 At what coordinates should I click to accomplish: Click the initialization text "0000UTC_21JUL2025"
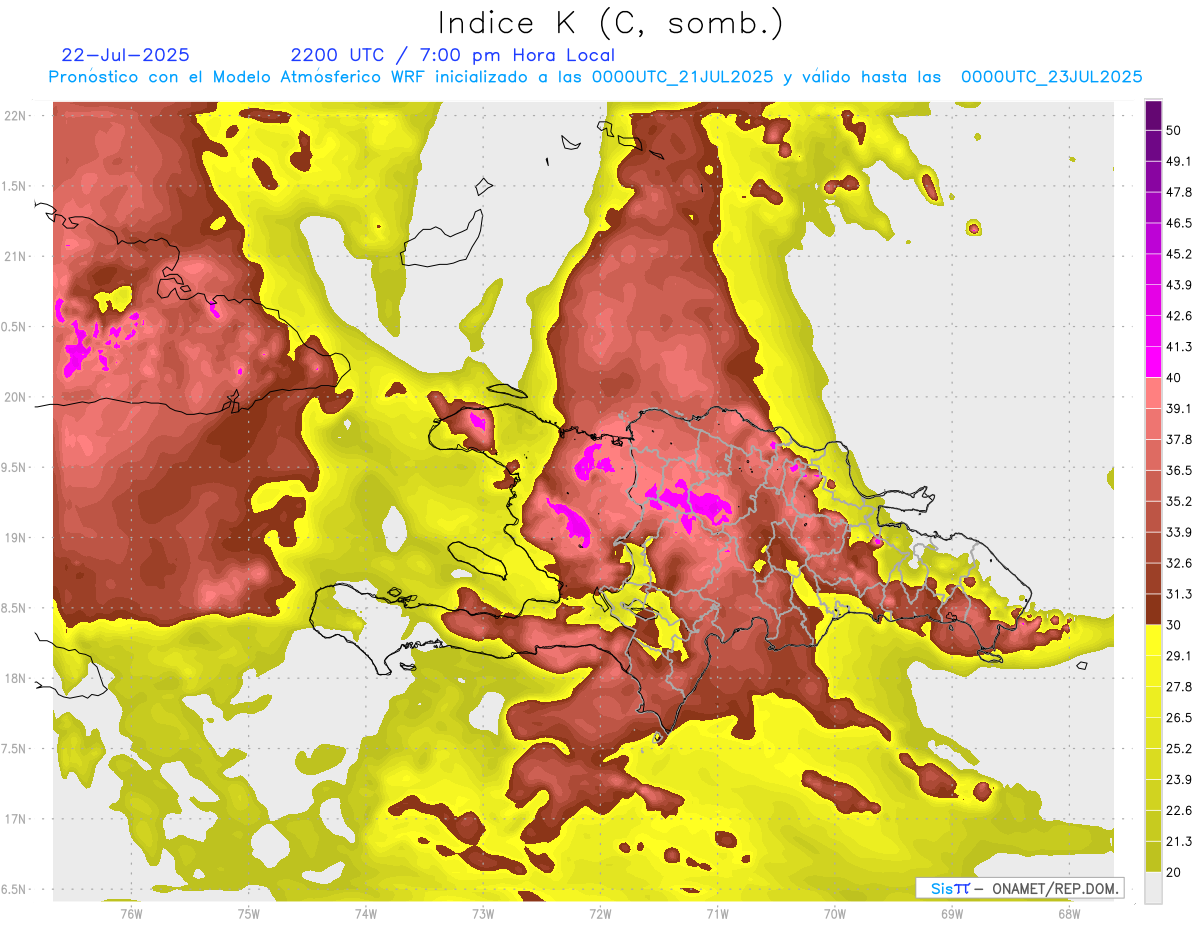coord(682,77)
